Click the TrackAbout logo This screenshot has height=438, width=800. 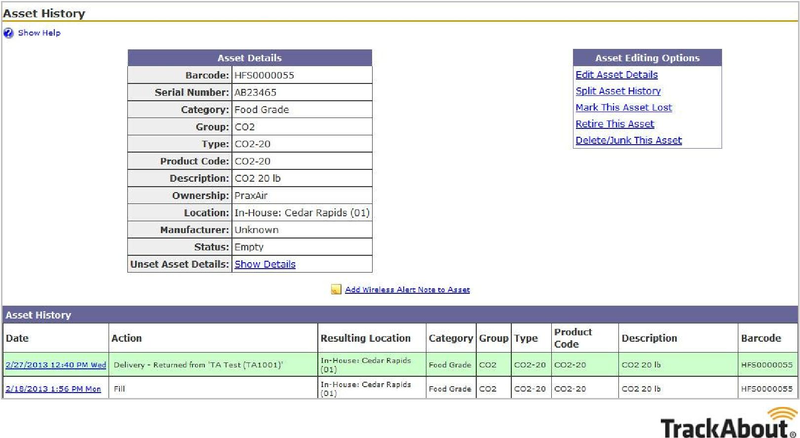click(730, 423)
